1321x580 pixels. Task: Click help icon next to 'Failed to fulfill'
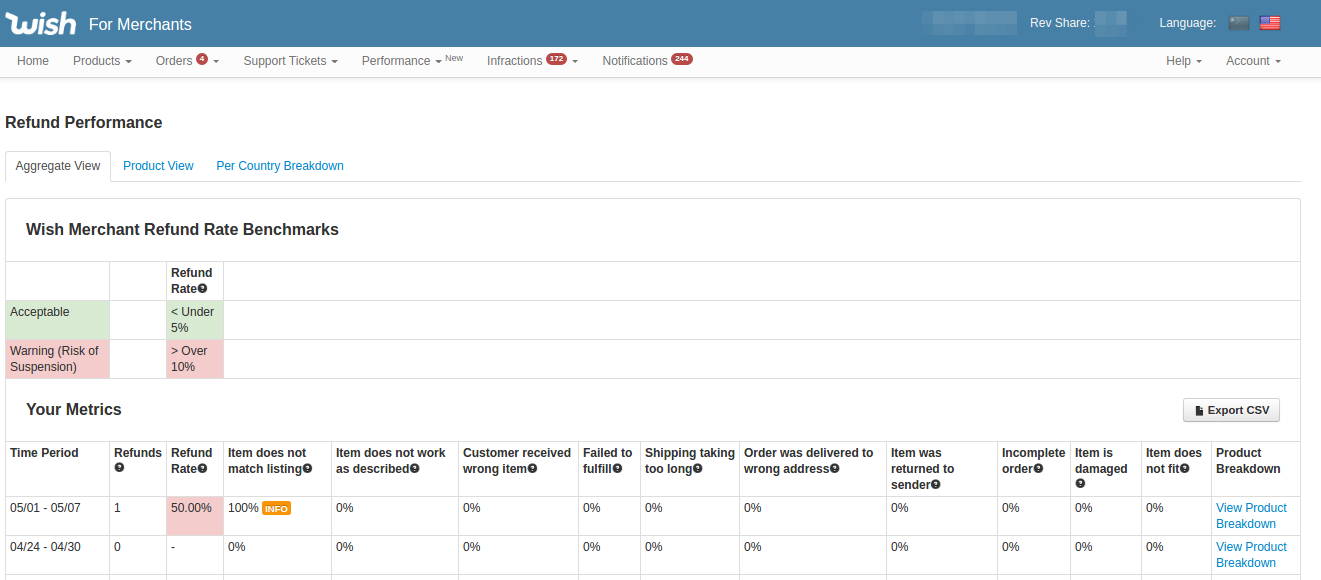point(617,469)
